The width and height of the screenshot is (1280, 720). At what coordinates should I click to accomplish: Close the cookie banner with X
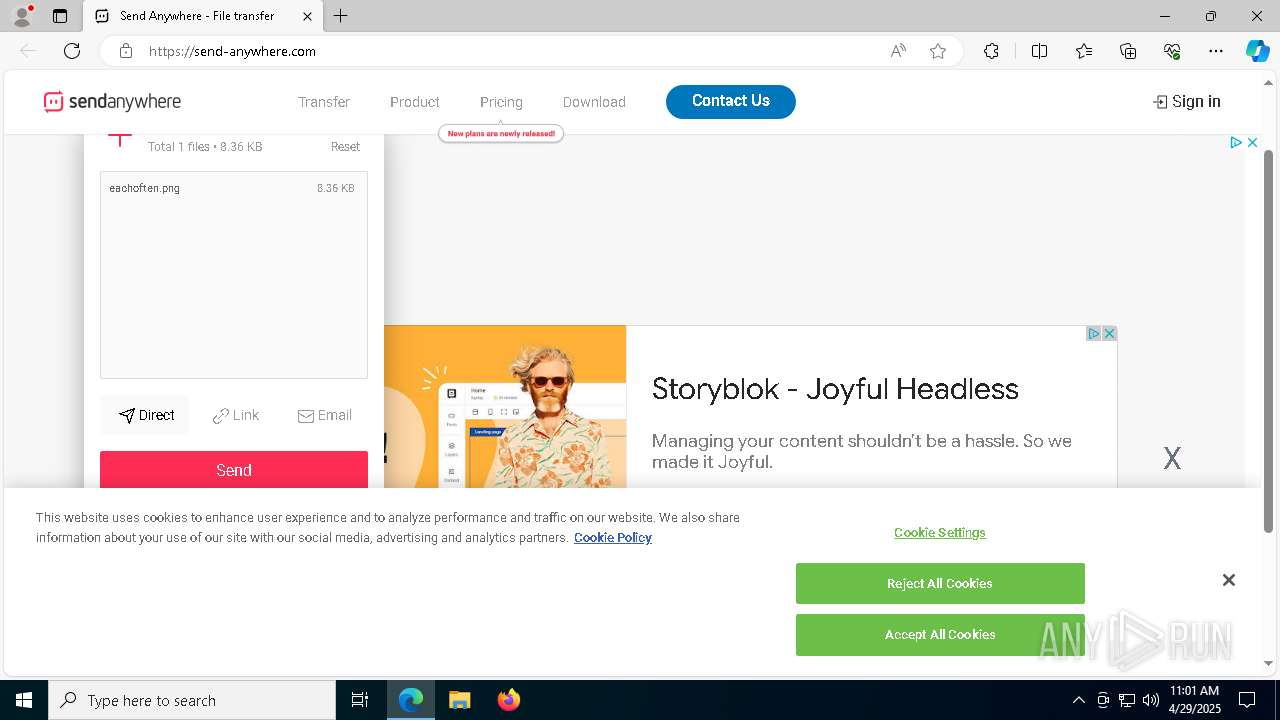click(x=1229, y=580)
